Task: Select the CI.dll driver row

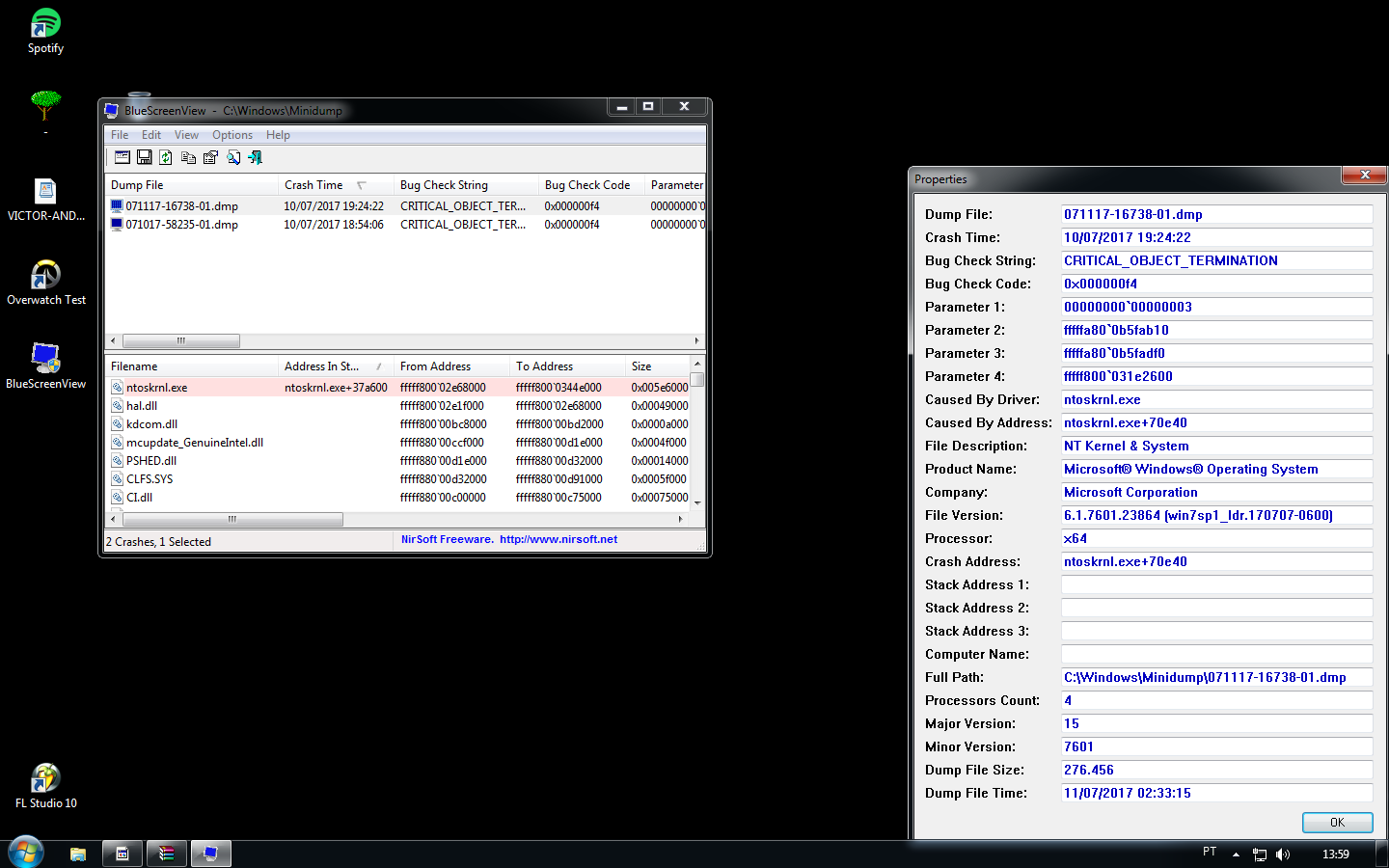Action: click(x=398, y=497)
